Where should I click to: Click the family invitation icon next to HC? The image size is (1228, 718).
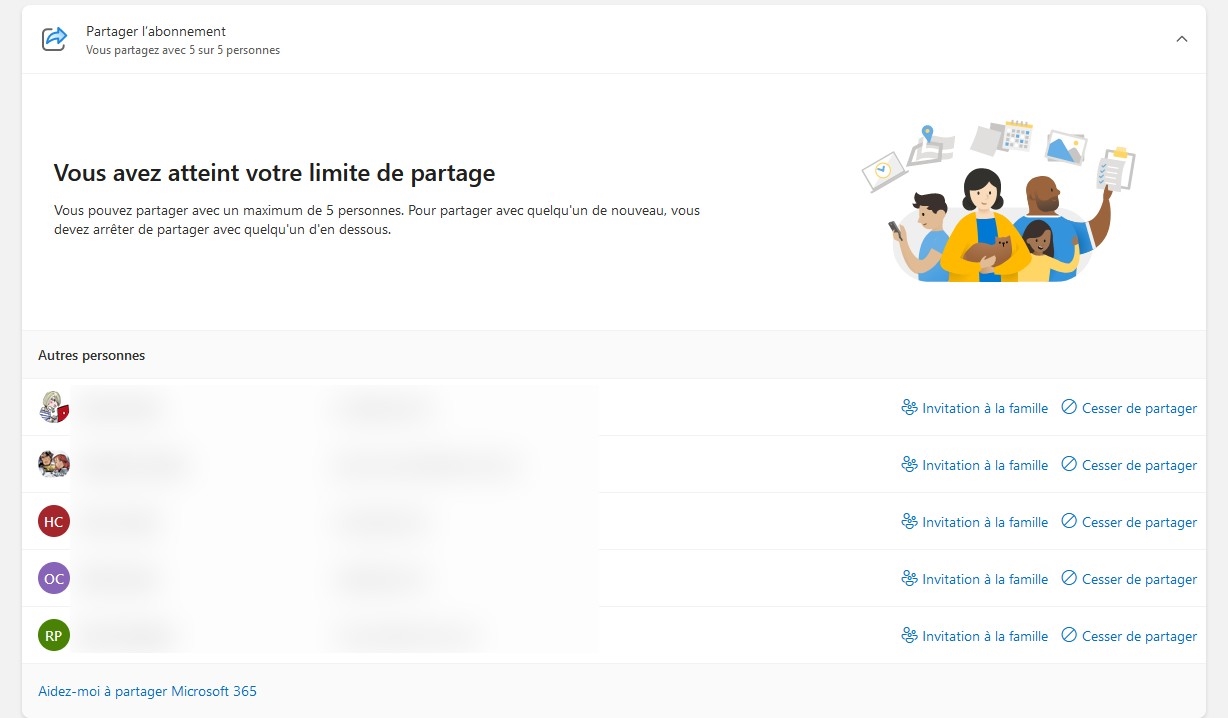pyautogui.click(x=909, y=521)
